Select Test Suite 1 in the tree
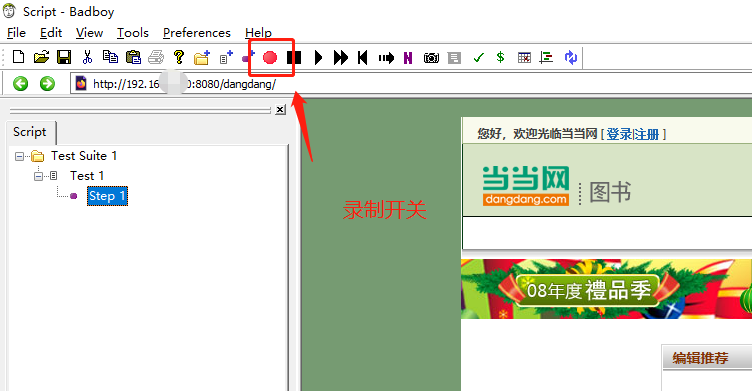Image resolution: width=752 pixels, height=391 pixels. pos(84,156)
